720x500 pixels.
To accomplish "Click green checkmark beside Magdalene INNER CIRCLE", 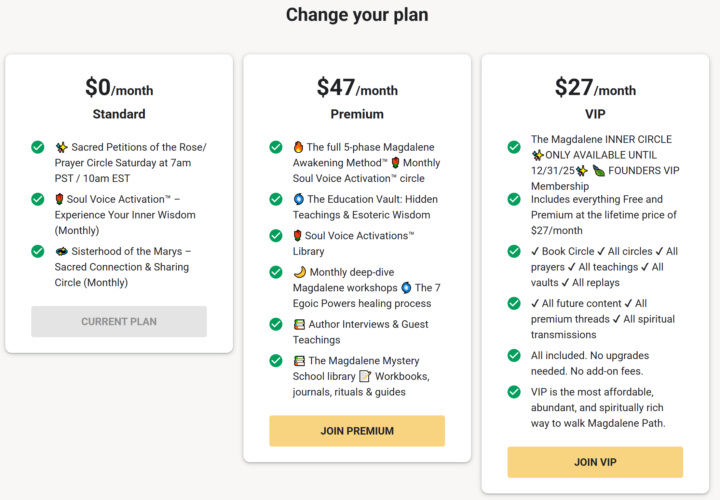I will (x=514, y=147).
